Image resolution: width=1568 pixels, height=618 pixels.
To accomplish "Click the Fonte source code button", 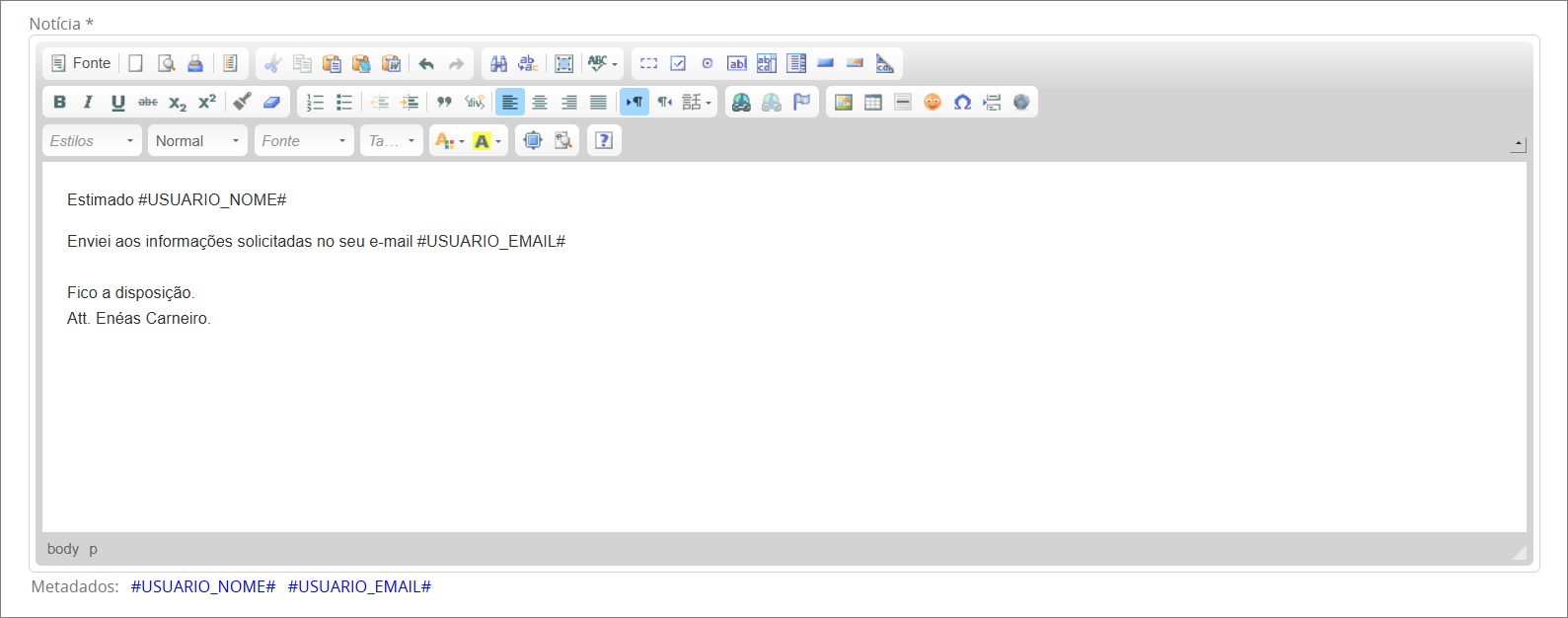I will [81, 63].
